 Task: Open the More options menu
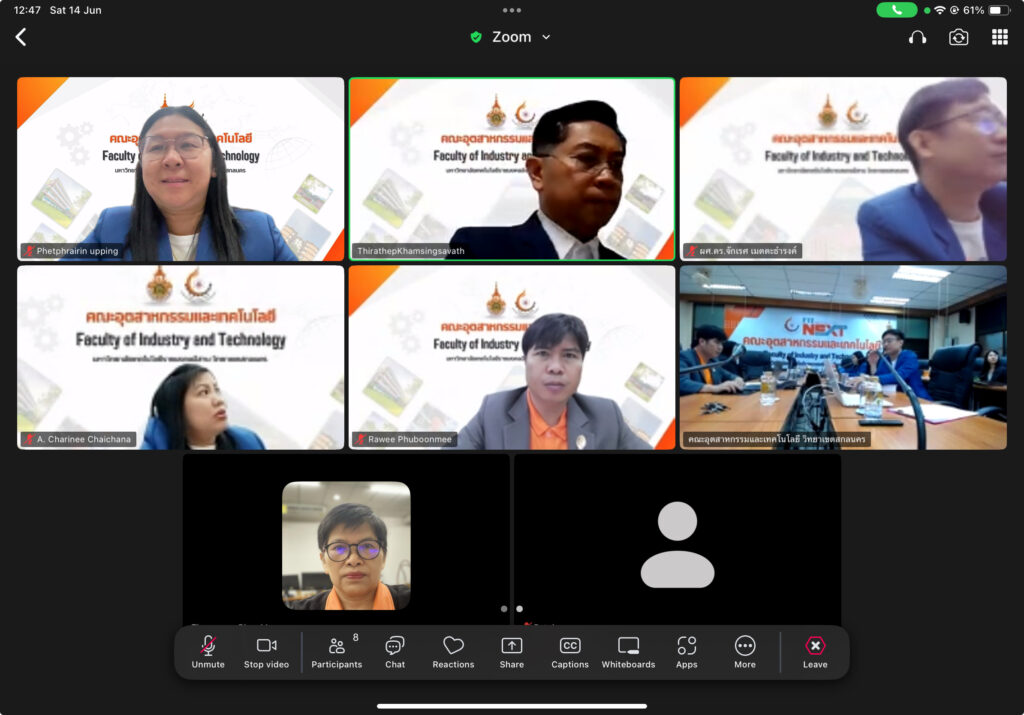coord(745,652)
